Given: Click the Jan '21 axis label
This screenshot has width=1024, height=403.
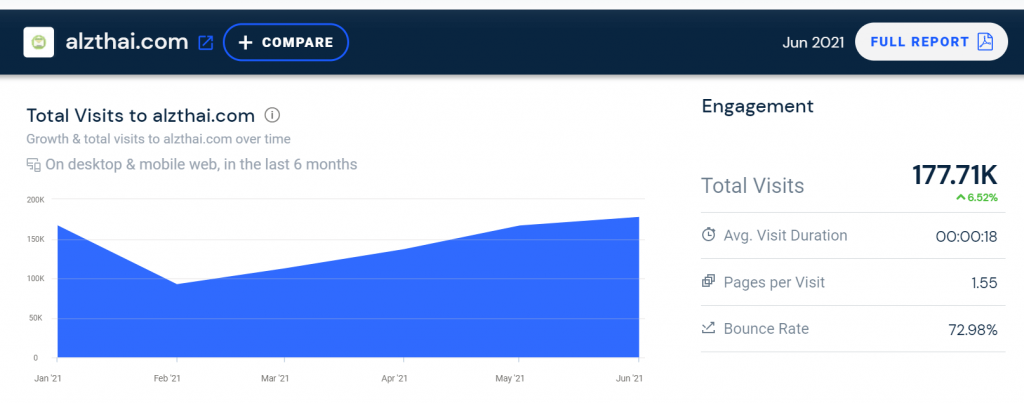Looking at the screenshot, I should tap(47, 379).
